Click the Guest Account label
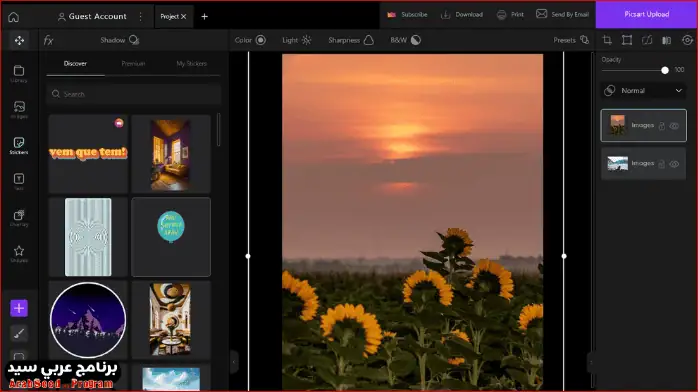Screen dimensions: 698x392 (97, 16)
